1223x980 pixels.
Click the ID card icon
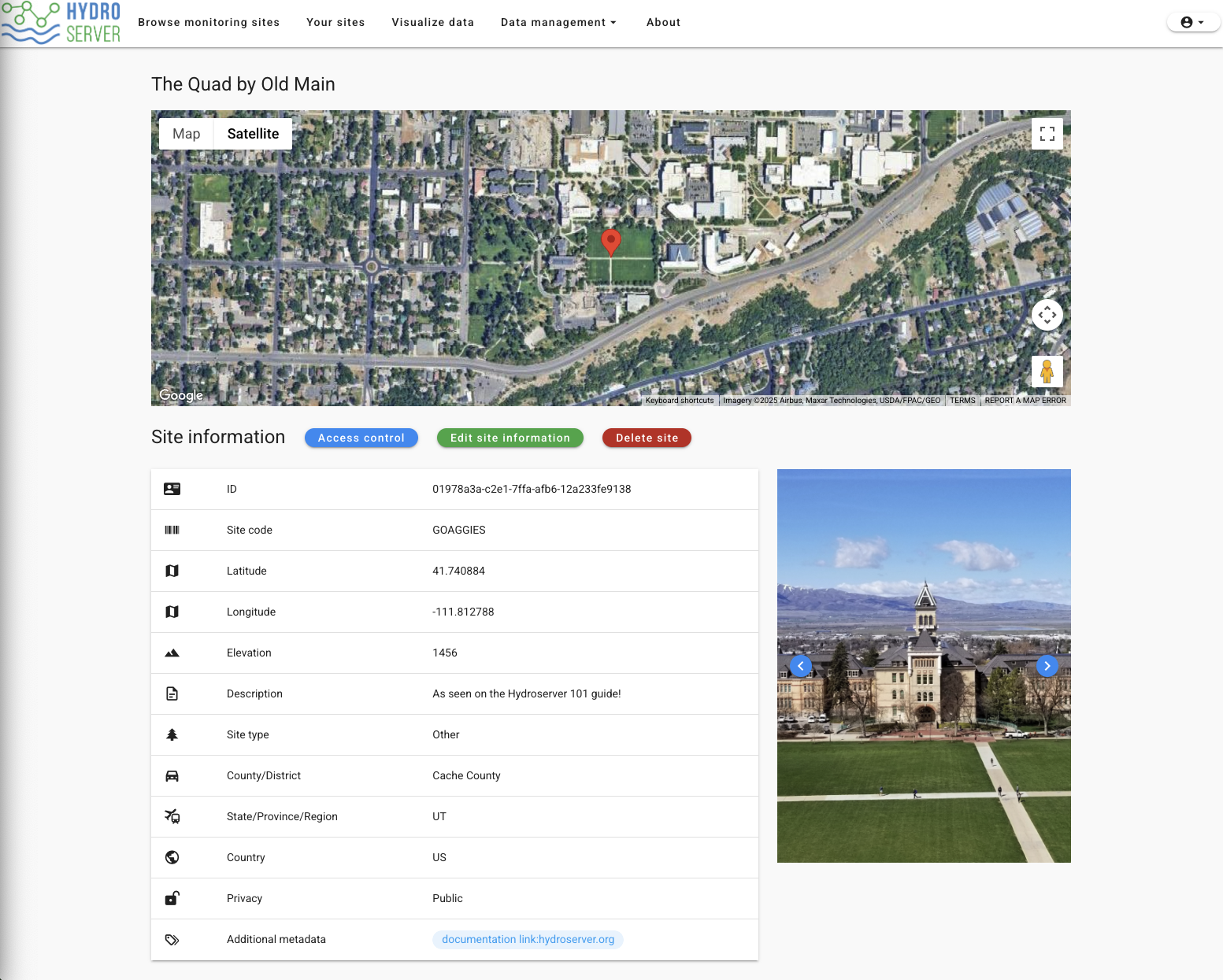tap(172, 489)
